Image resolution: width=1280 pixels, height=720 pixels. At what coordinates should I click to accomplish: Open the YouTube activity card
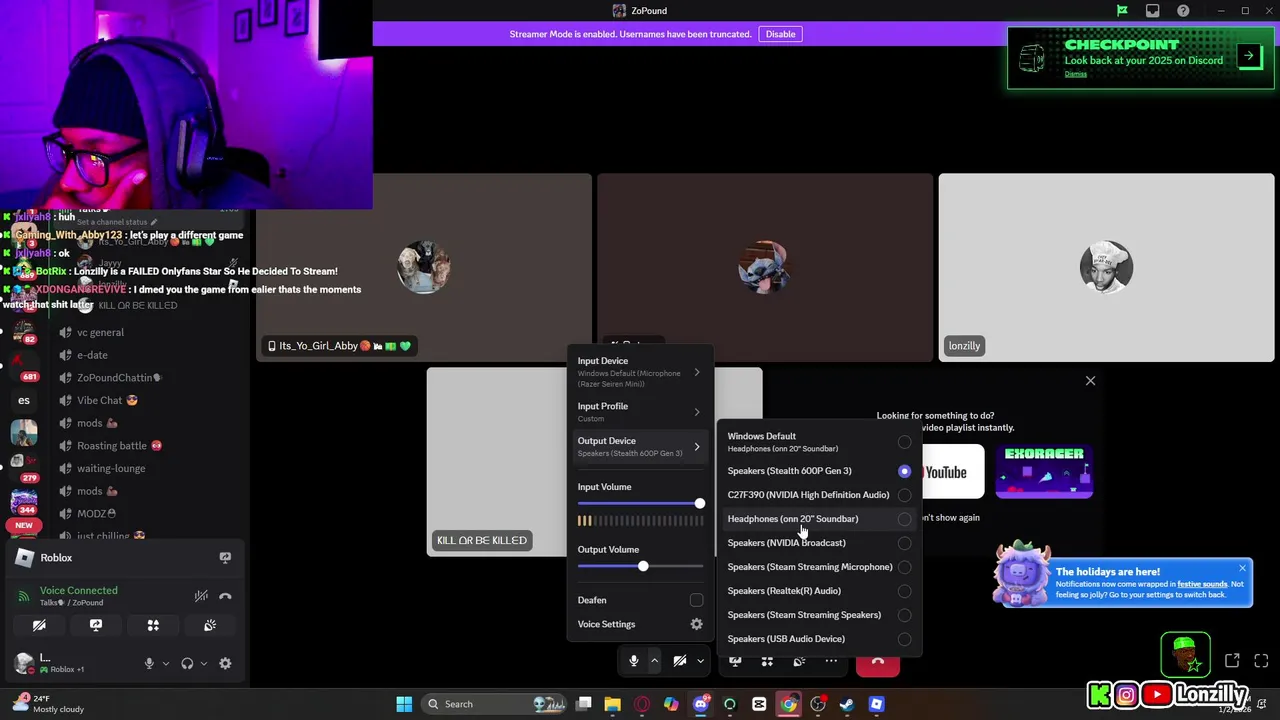(951, 472)
